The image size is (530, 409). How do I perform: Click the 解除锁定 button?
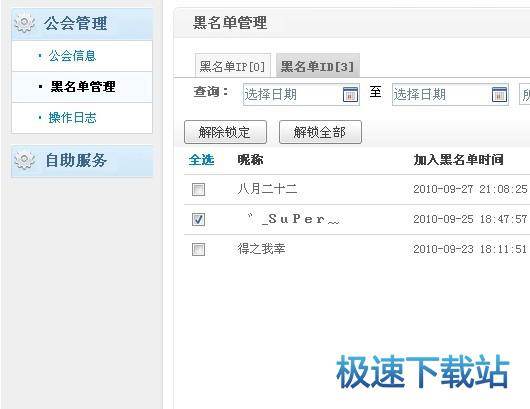pos(225,132)
